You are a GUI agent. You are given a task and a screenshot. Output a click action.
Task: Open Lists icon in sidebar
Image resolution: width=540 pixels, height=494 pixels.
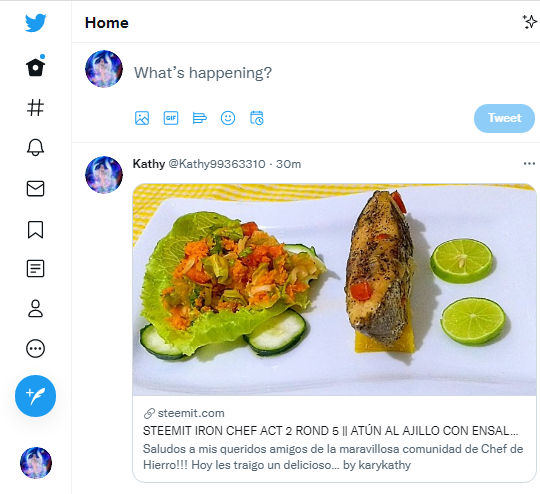(x=35, y=268)
